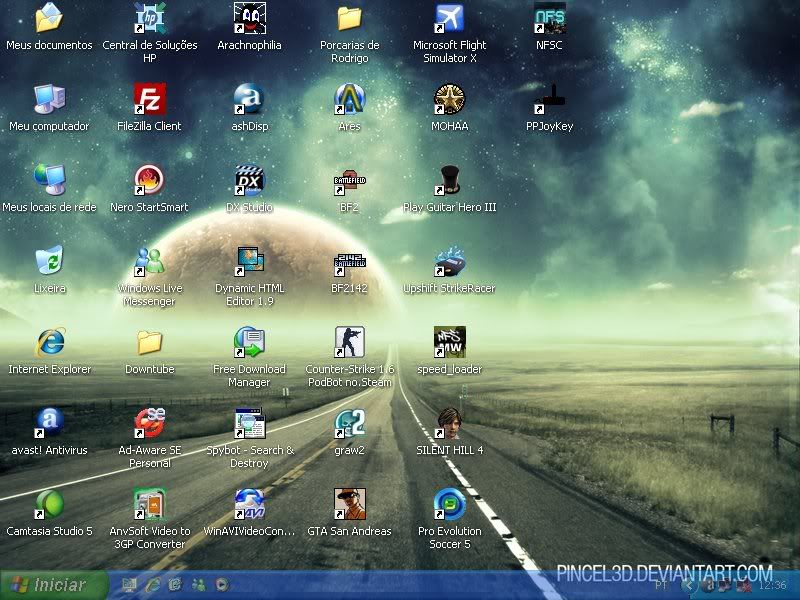Screen dimensions: 800x600
Task: Select the avast! Antivirus shortcut
Action: tap(49, 424)
